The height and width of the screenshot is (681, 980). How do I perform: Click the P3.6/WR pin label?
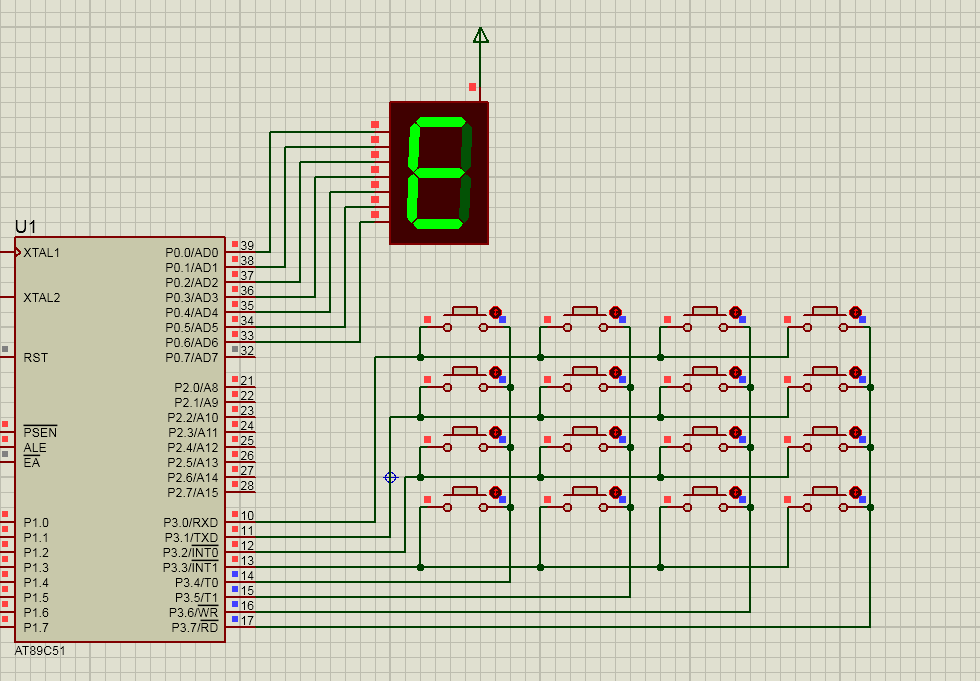[194, 612]
